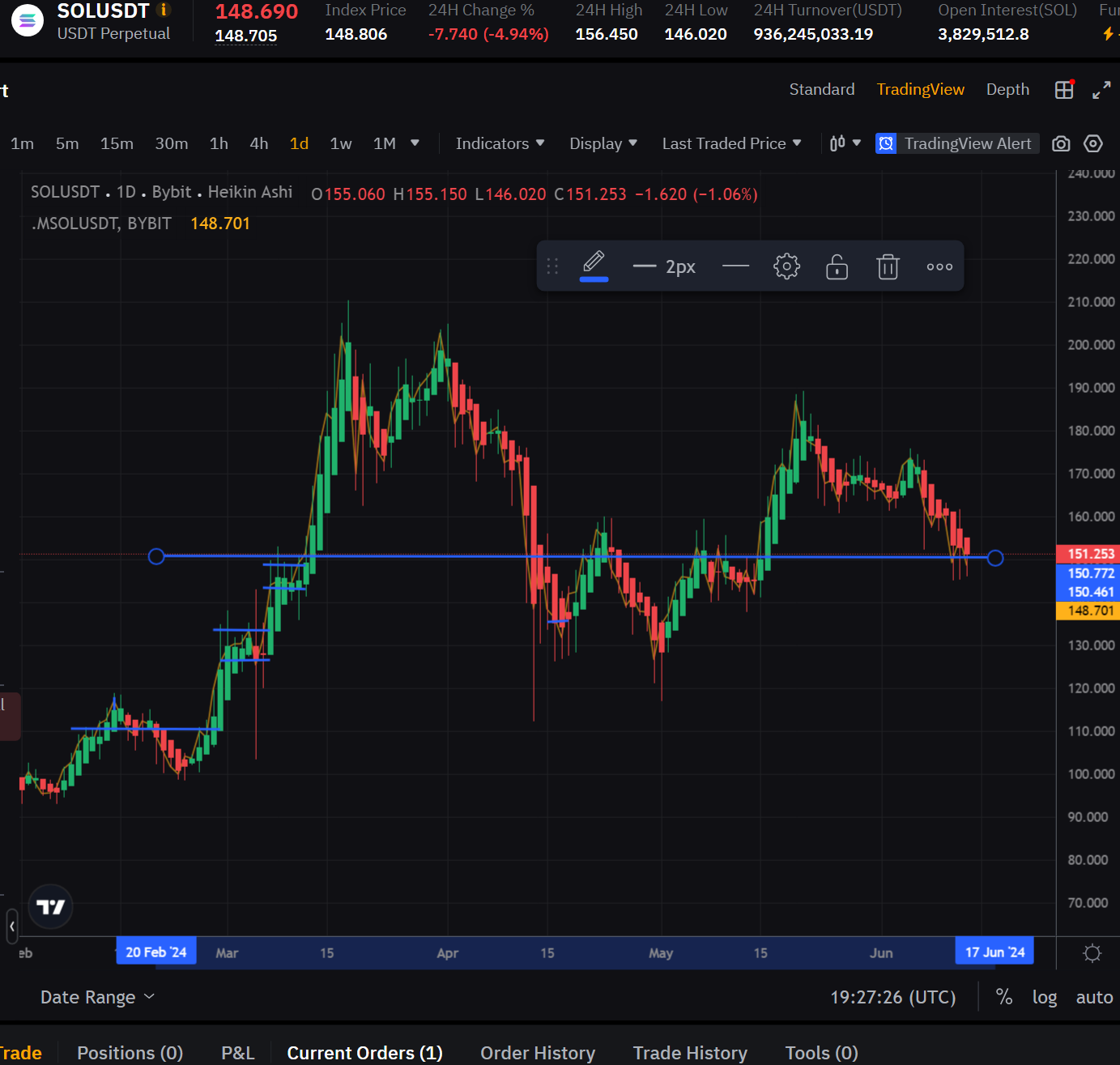Click the TradingView logo badge
This screenshot has width=1120, height=1065.
(x=50, y=907)
